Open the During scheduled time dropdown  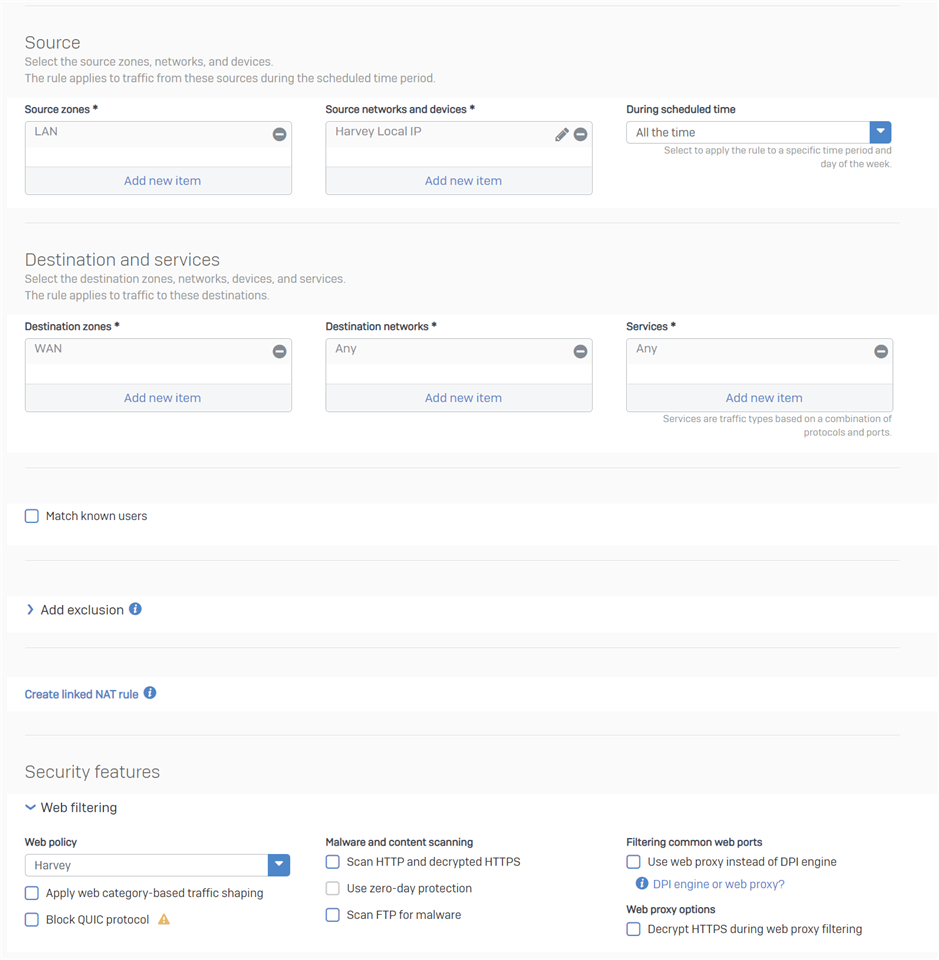pos(758,132)
